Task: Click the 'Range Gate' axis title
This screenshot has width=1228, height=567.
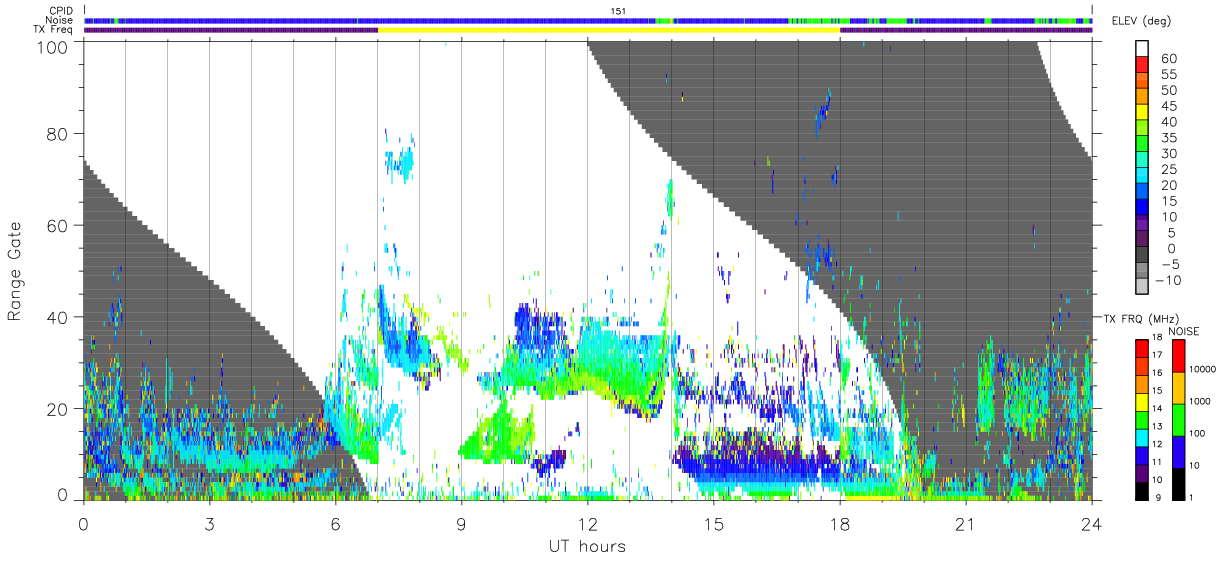Action: (x=15, y=272)
